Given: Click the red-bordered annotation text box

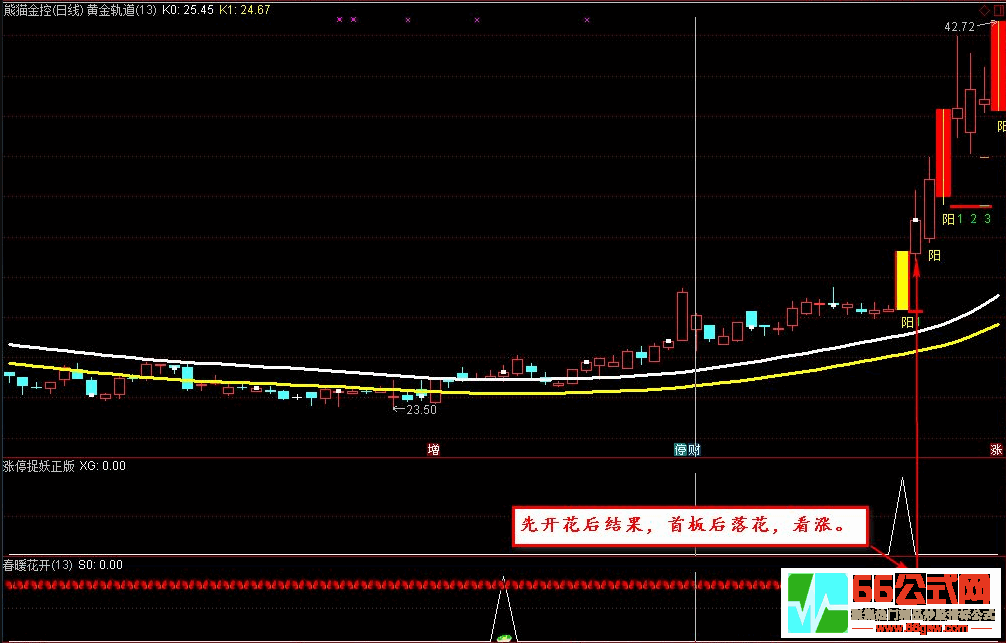Looking at the screenshot, I should point(690,525).
